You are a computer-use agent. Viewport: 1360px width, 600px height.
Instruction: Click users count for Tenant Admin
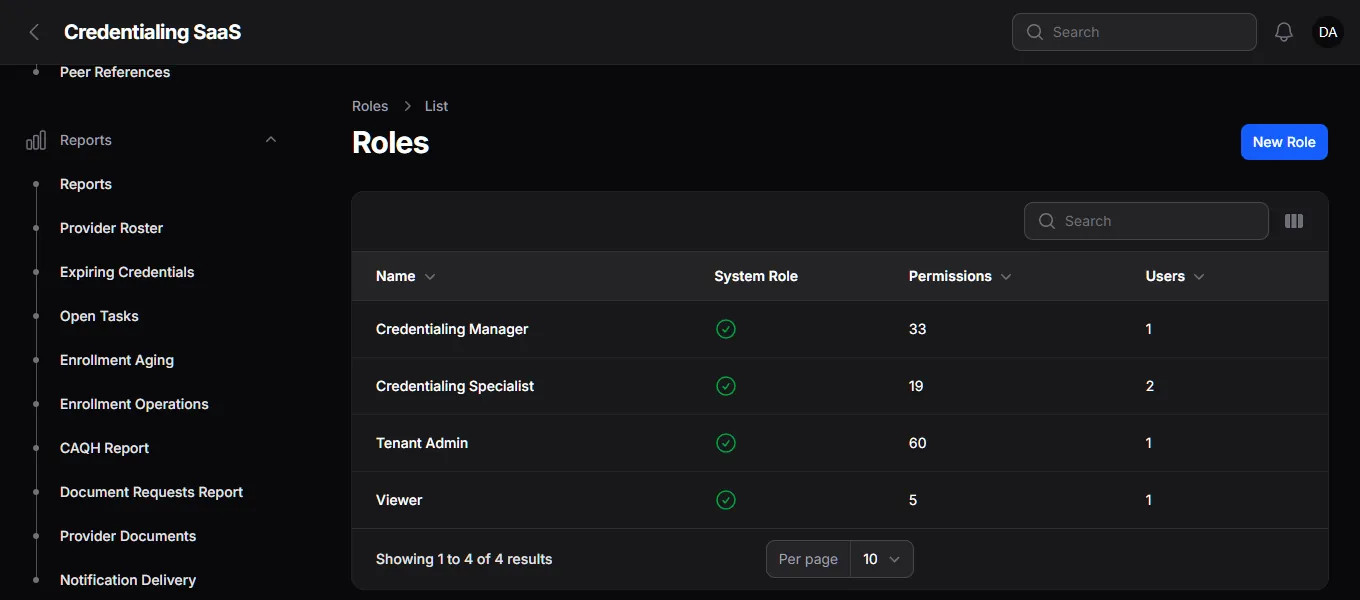(x=1149, y=443)
